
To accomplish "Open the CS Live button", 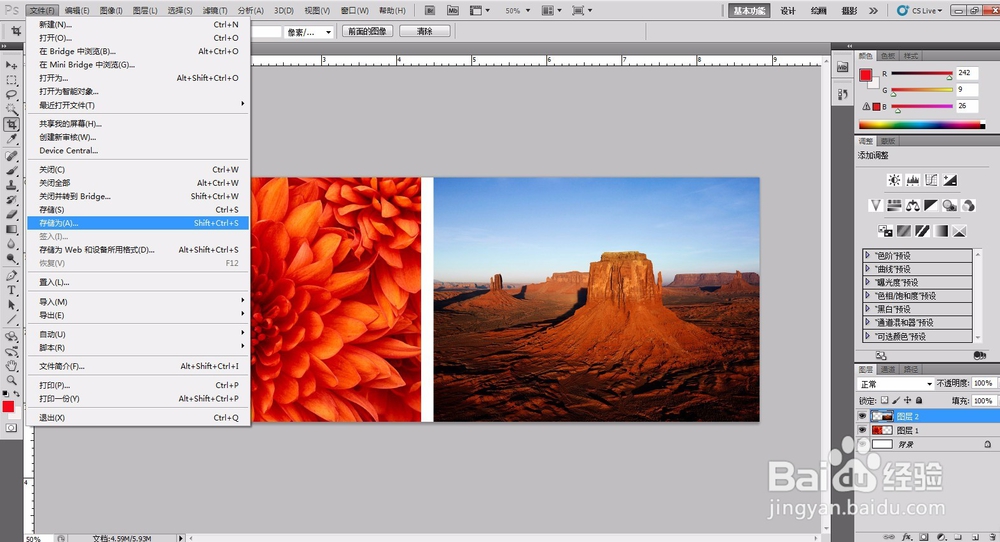I will click(919, 10).
